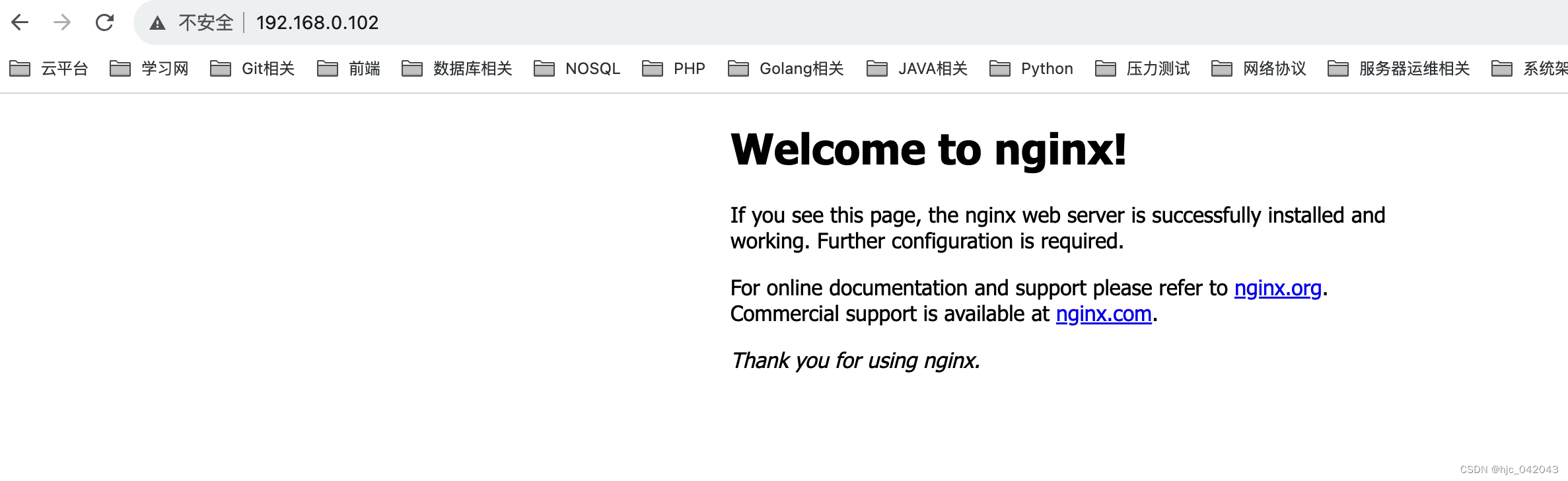Click the 不安全 security label
Image resolution: width=1568 pixels, height=481 pixels.
point(206,23)
